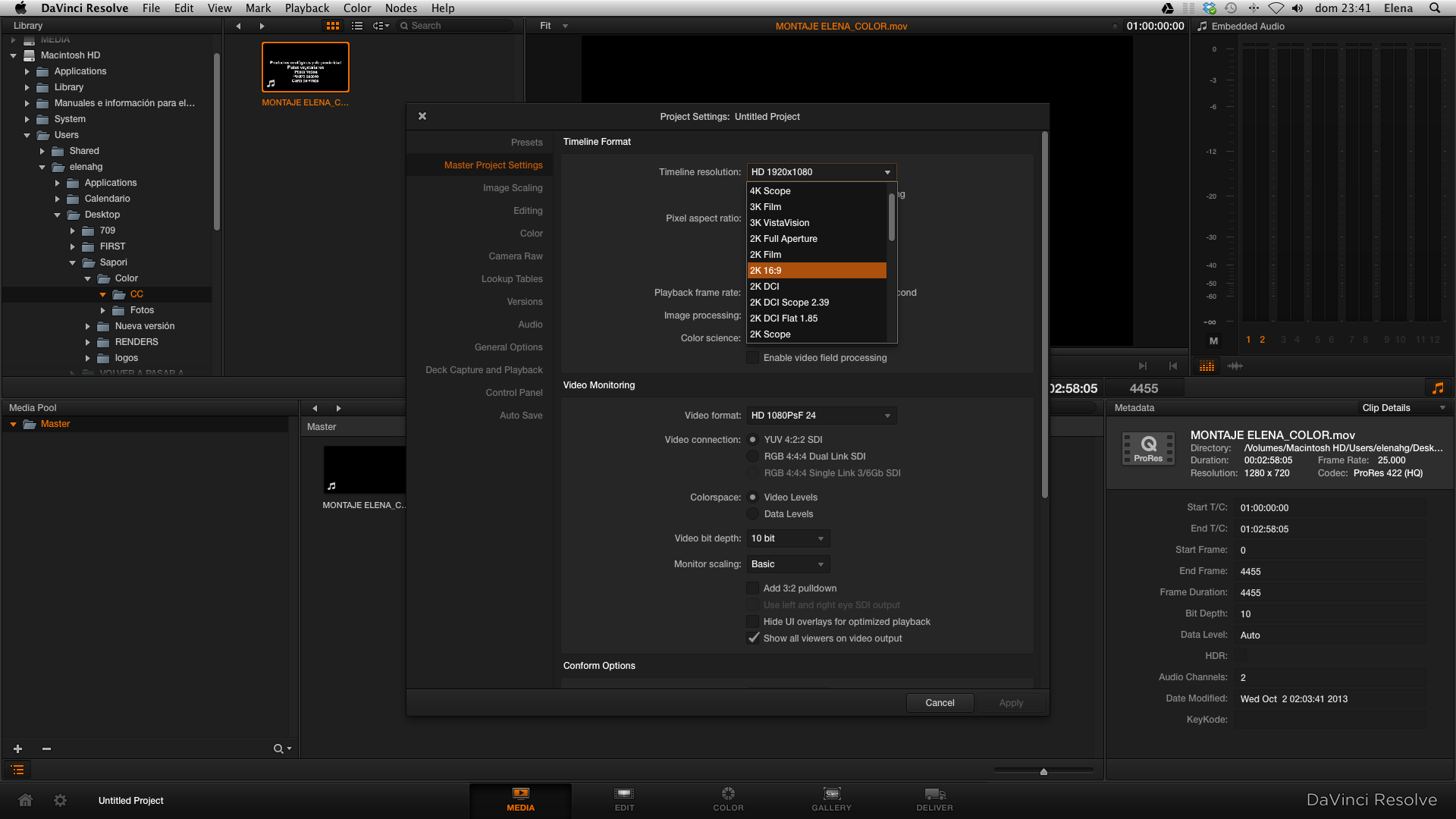Toggle the HDR checkbox in metadata
Screen dimensions: 1456x819
(1241, 656)
